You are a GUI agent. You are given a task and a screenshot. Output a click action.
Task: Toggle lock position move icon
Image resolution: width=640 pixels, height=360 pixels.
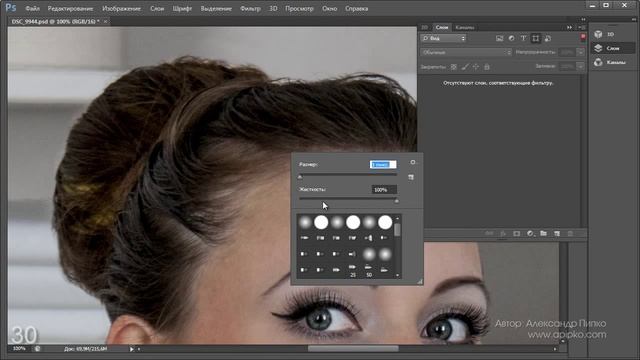click(x=476, y=67)
